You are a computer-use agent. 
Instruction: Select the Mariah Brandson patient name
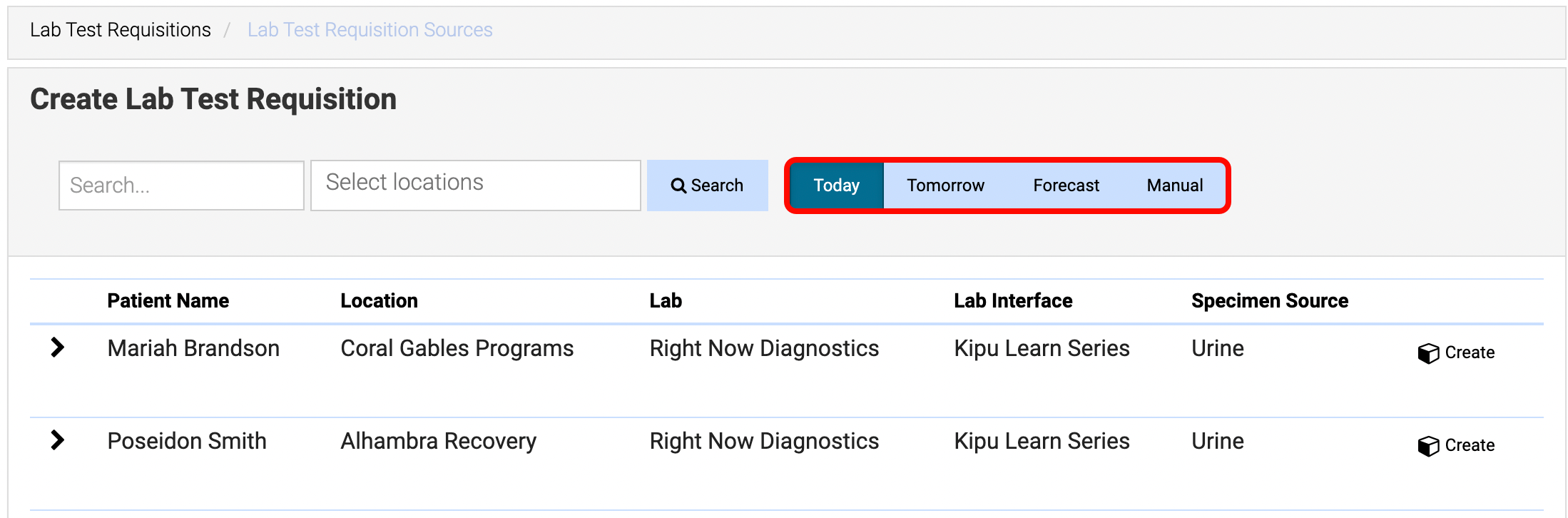(193, 348)
